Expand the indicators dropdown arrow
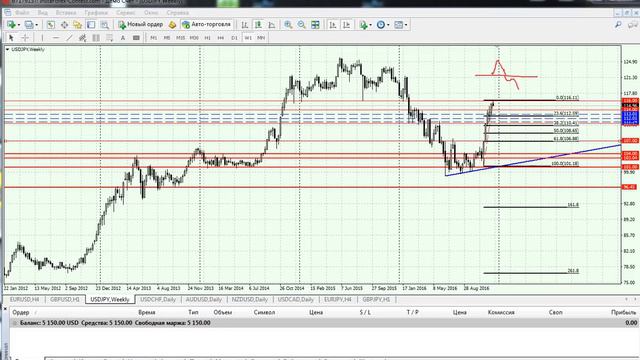The height and width of the screenshot is (360, 640). 370,25
